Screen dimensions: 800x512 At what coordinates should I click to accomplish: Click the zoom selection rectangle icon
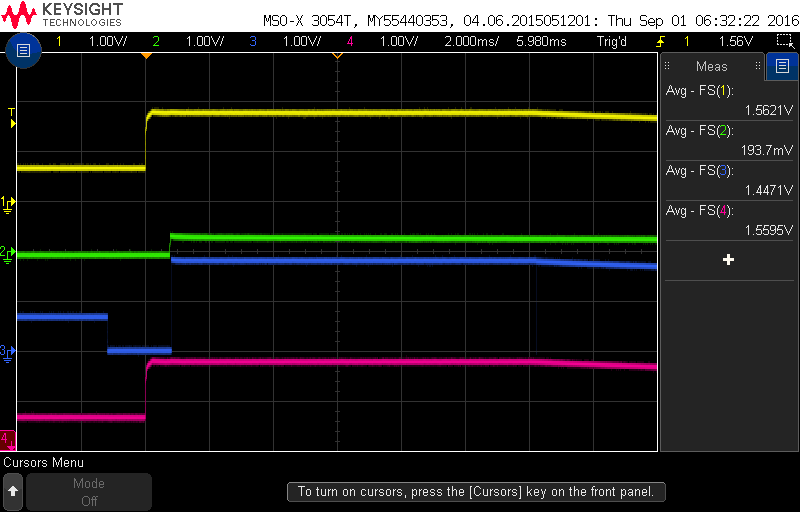tap(785, 41)
